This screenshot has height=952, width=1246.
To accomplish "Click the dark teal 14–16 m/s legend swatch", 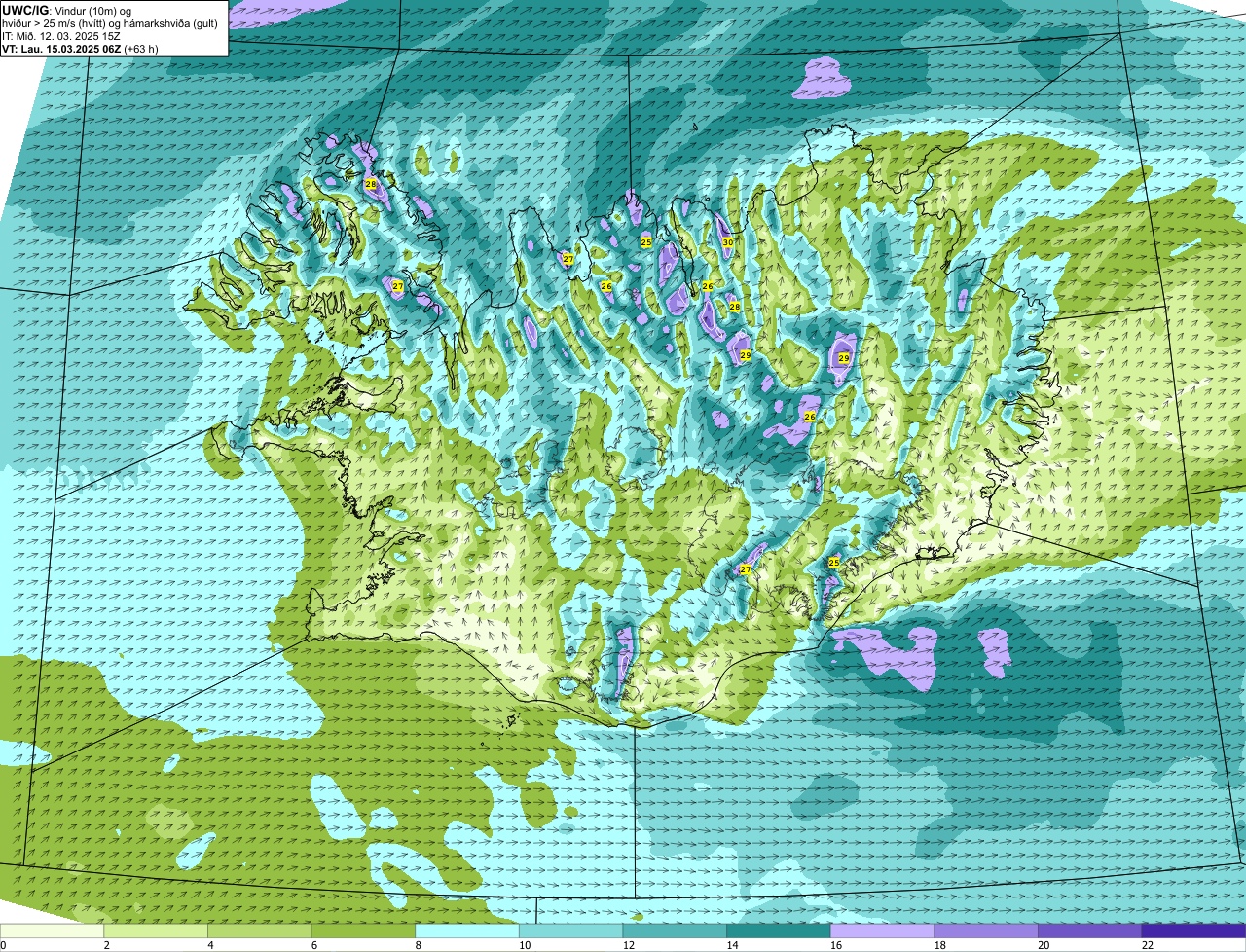I will [779, 931].
